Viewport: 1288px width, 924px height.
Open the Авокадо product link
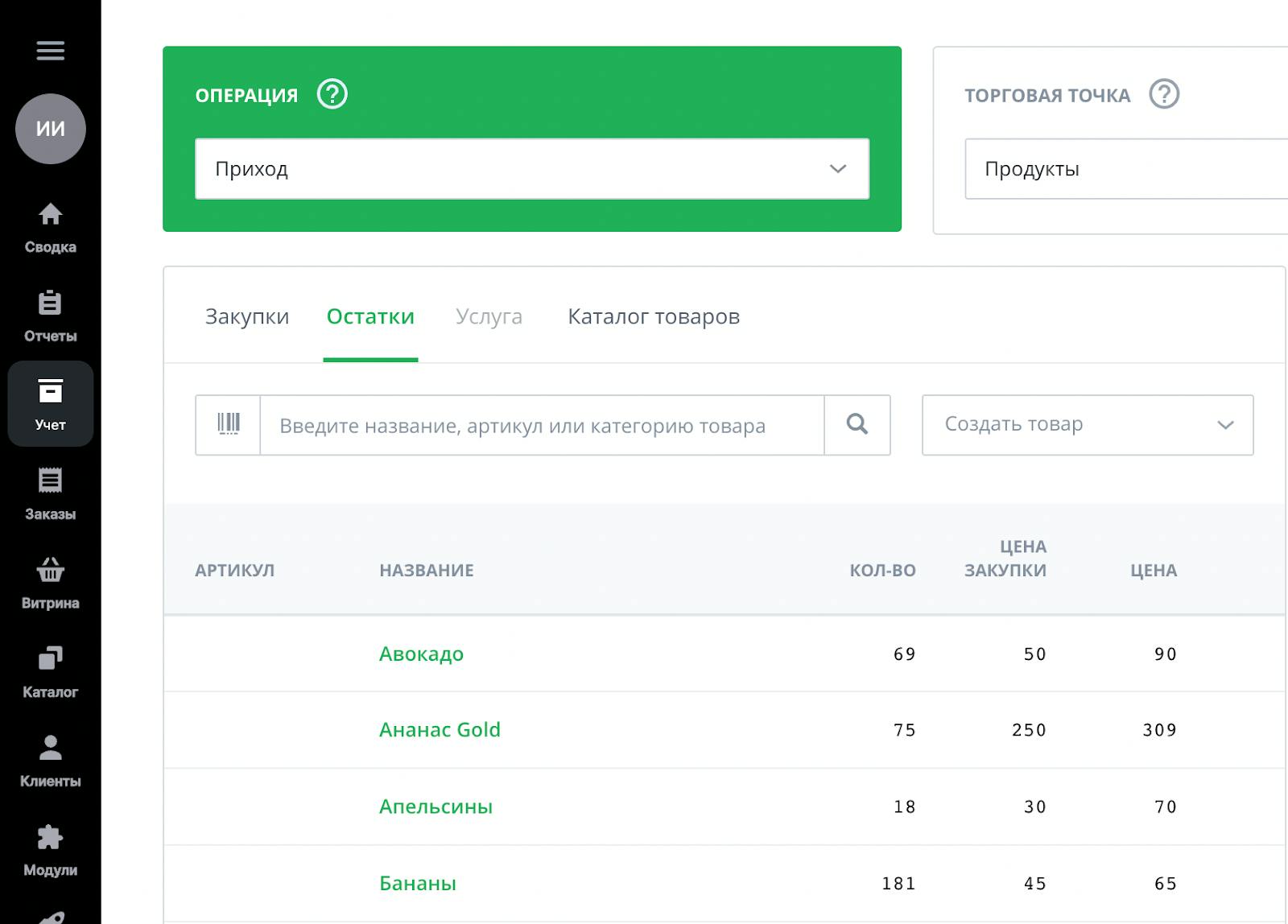[421, 654]
